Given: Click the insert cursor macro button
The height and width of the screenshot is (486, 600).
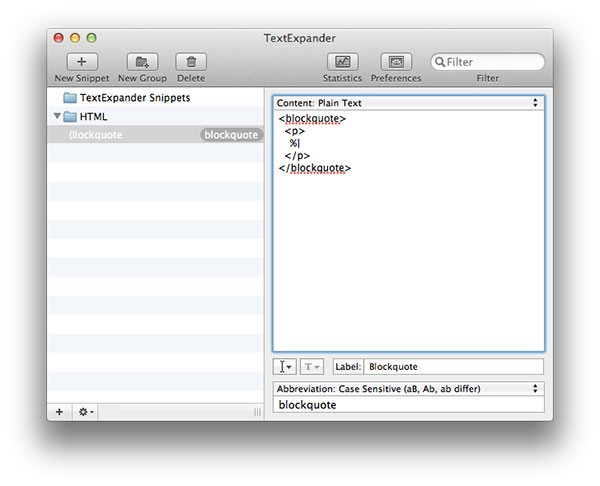Looking at the screenshot, I should tap(284, 367).
